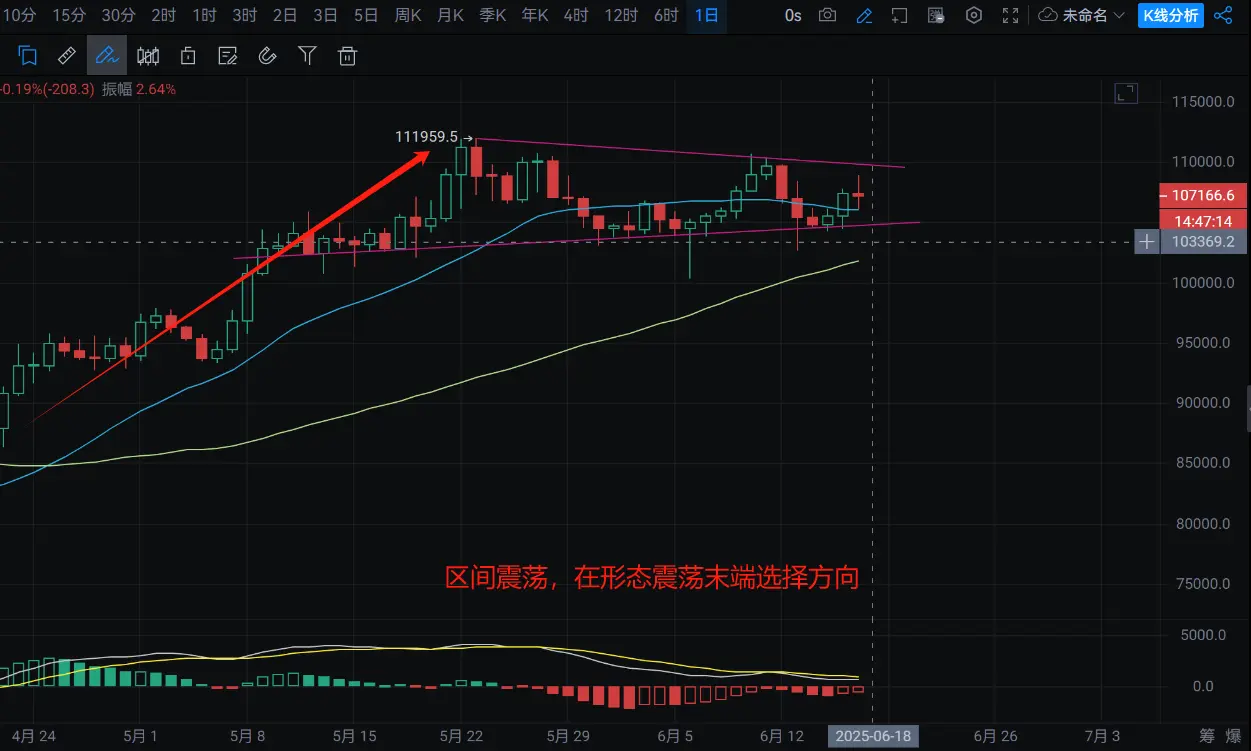
Task: Open chart settings hexagon icon
Action: [x=974, y=15]
